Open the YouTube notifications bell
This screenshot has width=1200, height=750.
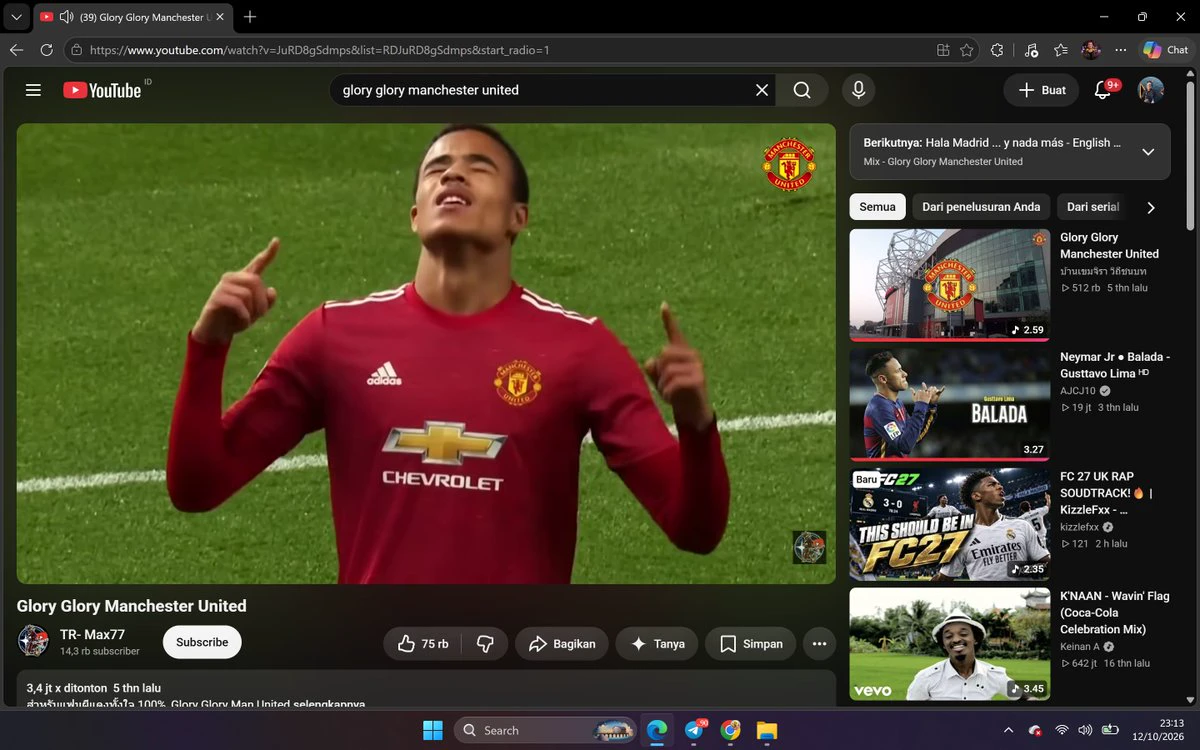pyautogui.click(x=1103, y=90)
